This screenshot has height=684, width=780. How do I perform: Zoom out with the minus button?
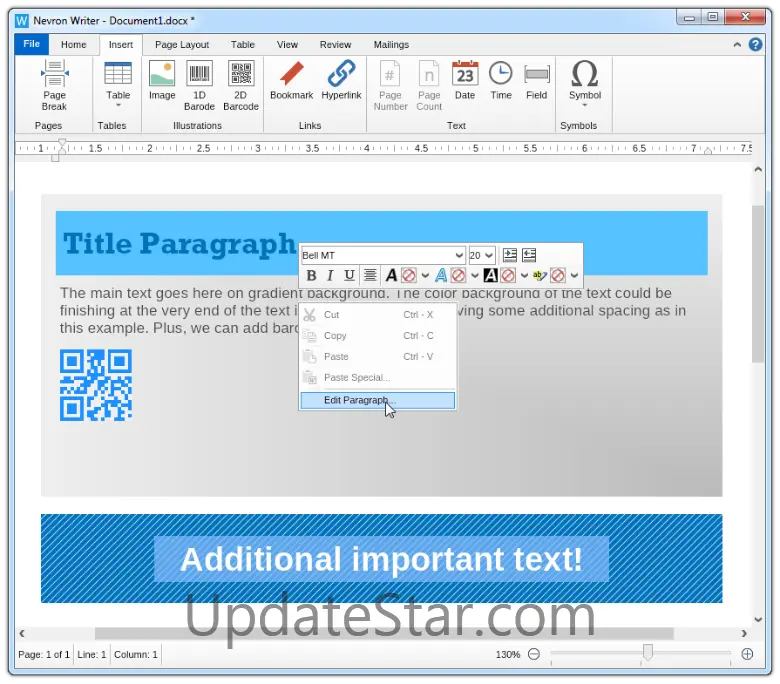pyautogui.click(x=534, y=654)
